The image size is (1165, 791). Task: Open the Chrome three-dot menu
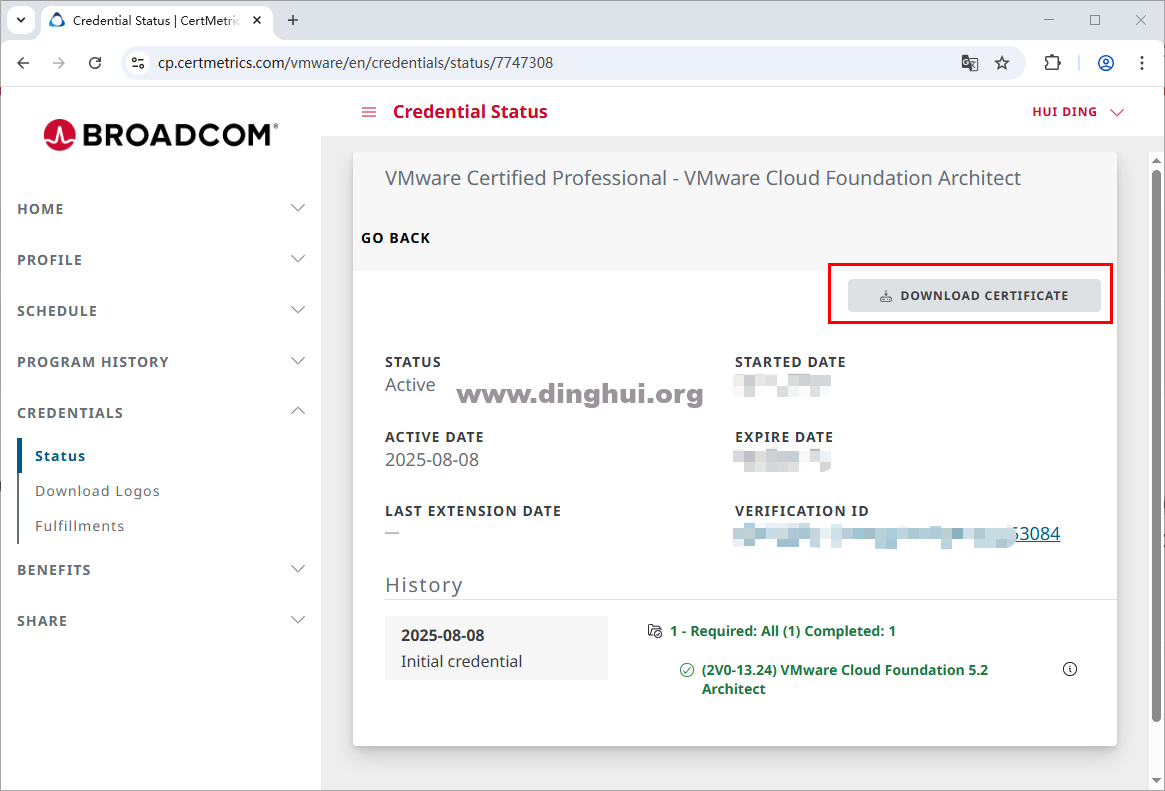point(1142,63)
